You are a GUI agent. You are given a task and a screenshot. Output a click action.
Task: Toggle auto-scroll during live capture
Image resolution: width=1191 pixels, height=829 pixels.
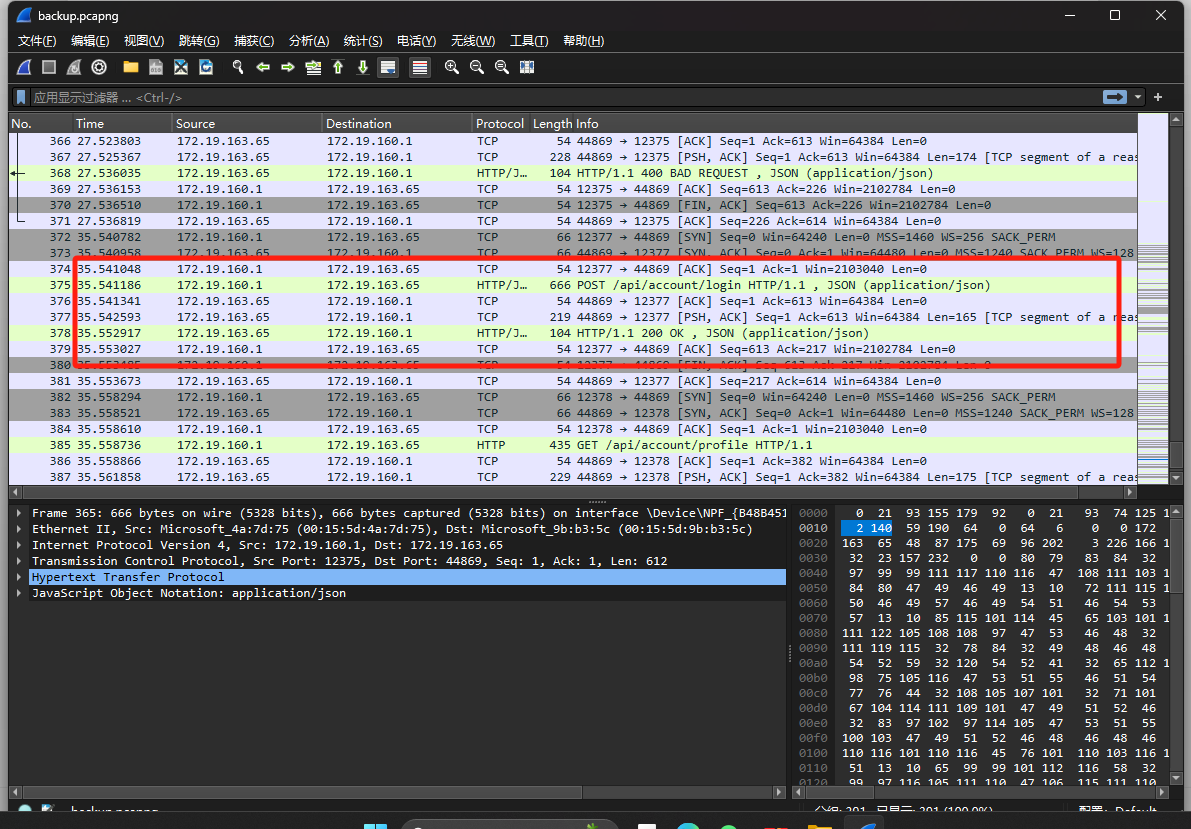pyautogui.click(x=388, y=67)
